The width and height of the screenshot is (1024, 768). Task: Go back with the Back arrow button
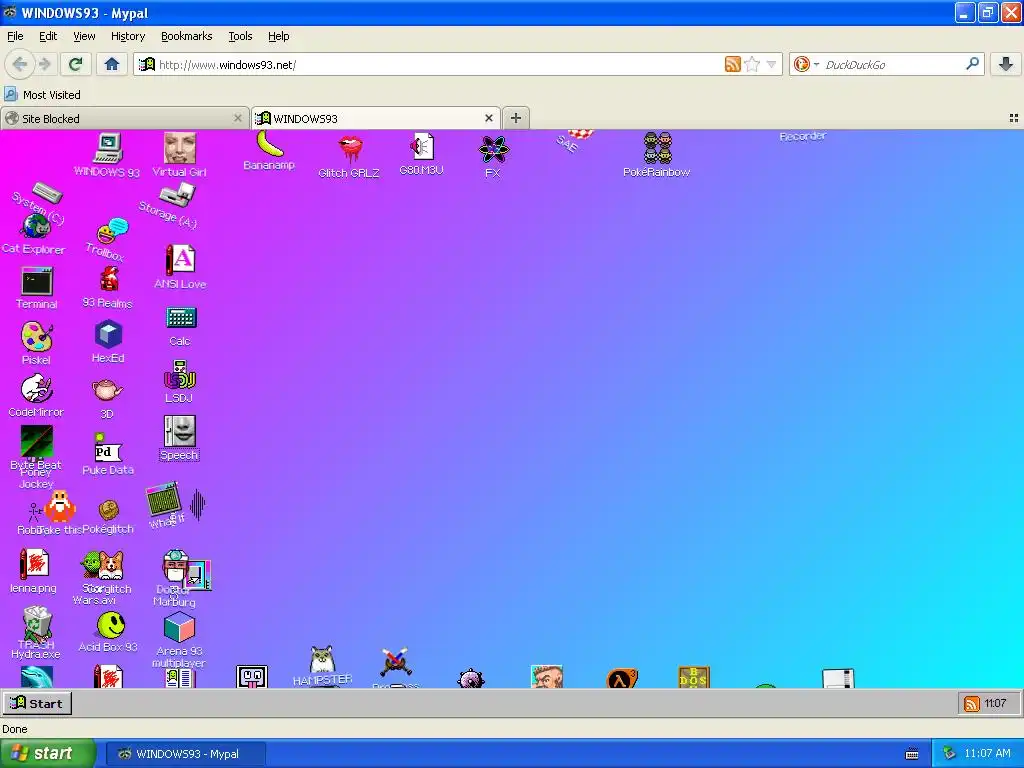point(20,64)
